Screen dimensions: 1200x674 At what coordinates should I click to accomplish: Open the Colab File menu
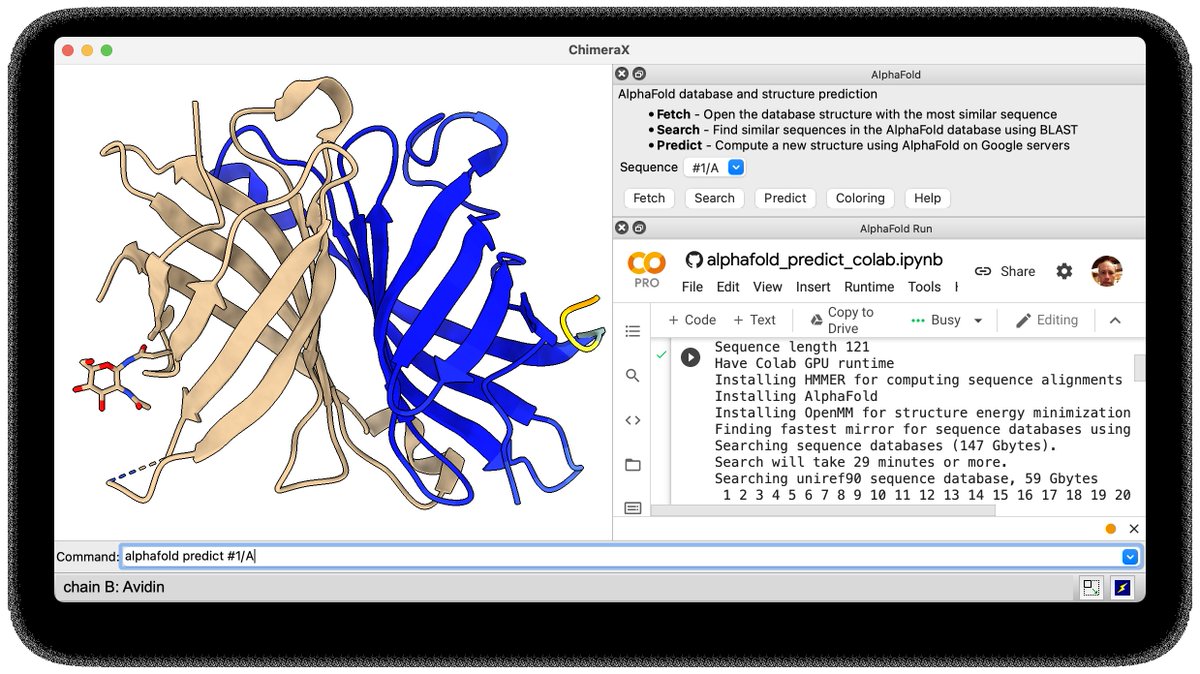coord(692,287)
